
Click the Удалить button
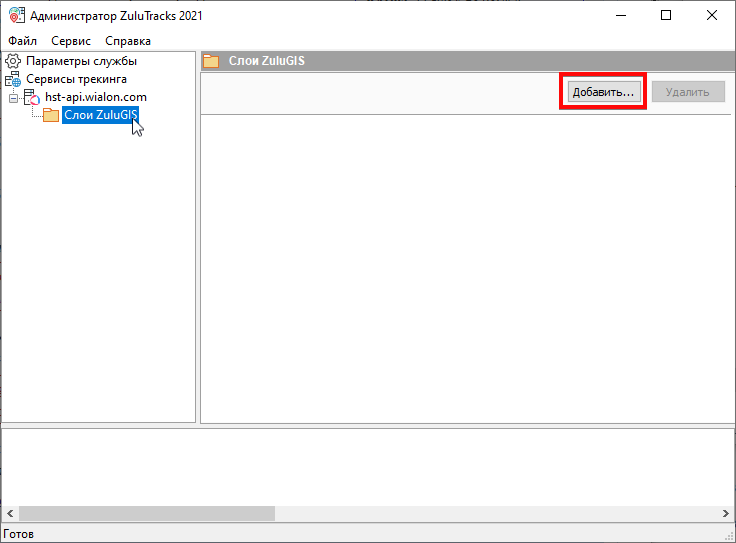pyautogui.click(x=687, y=92)
